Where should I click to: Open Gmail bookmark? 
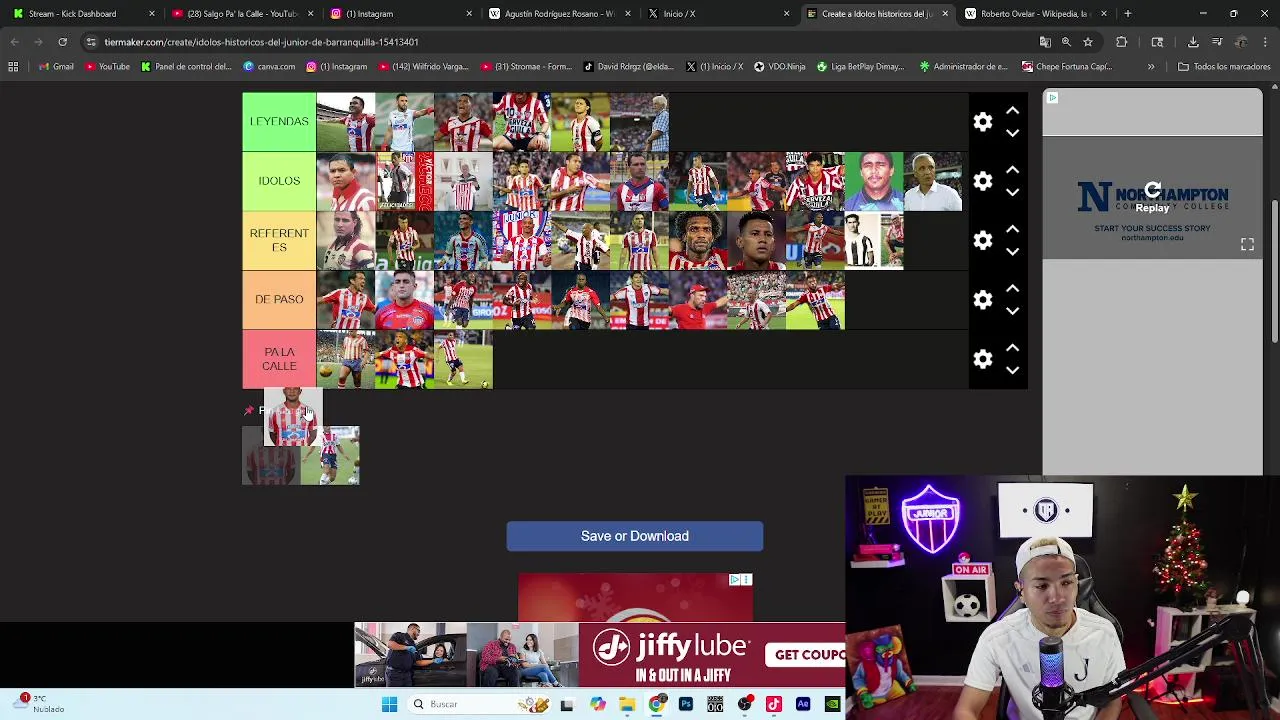[55, 67]
